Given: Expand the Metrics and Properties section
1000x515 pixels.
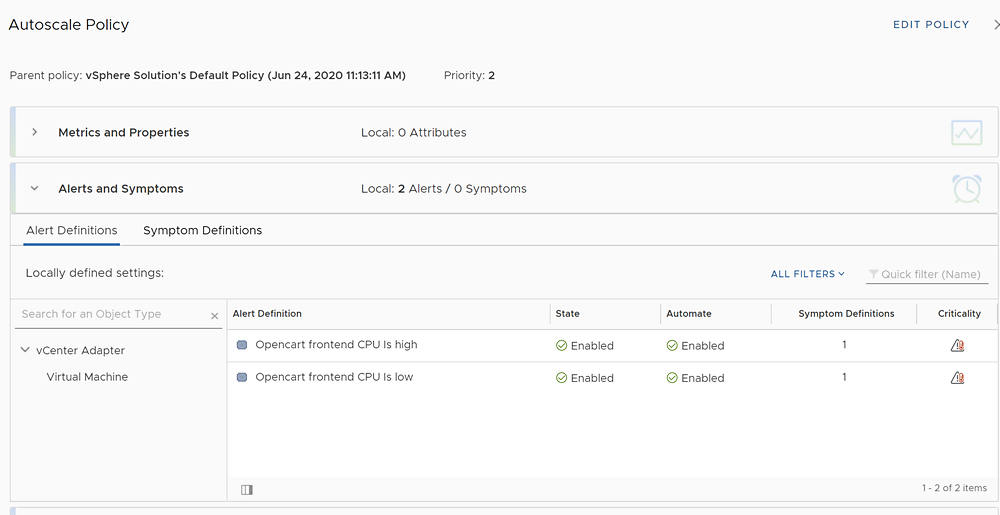Looking at the screenshot, I should click(34, 132).
